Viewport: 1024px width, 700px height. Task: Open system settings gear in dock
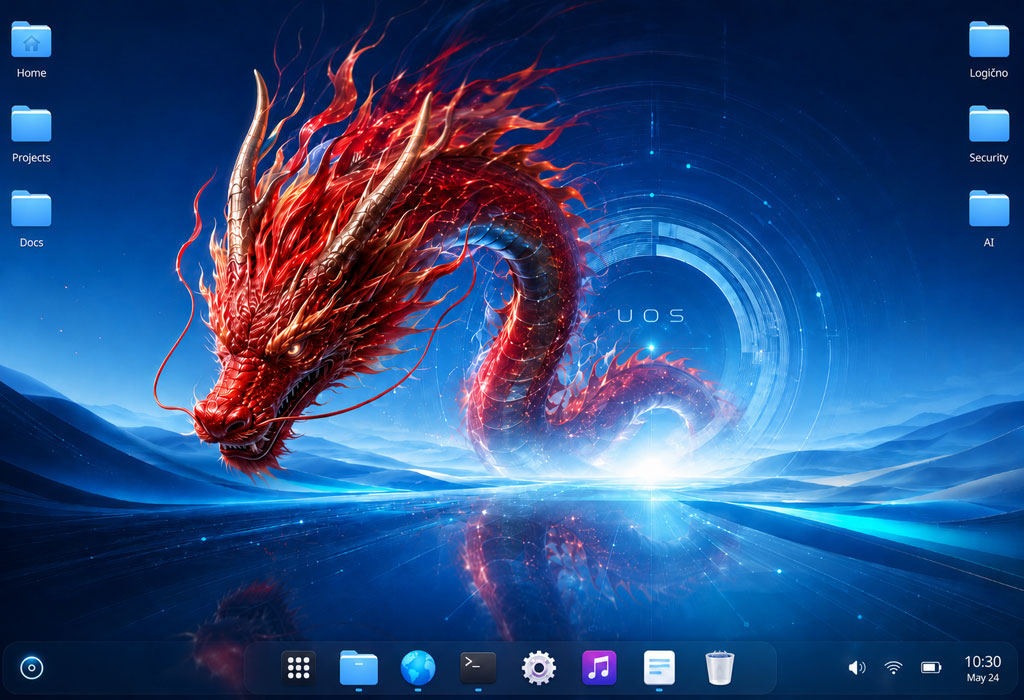point(539,668)
